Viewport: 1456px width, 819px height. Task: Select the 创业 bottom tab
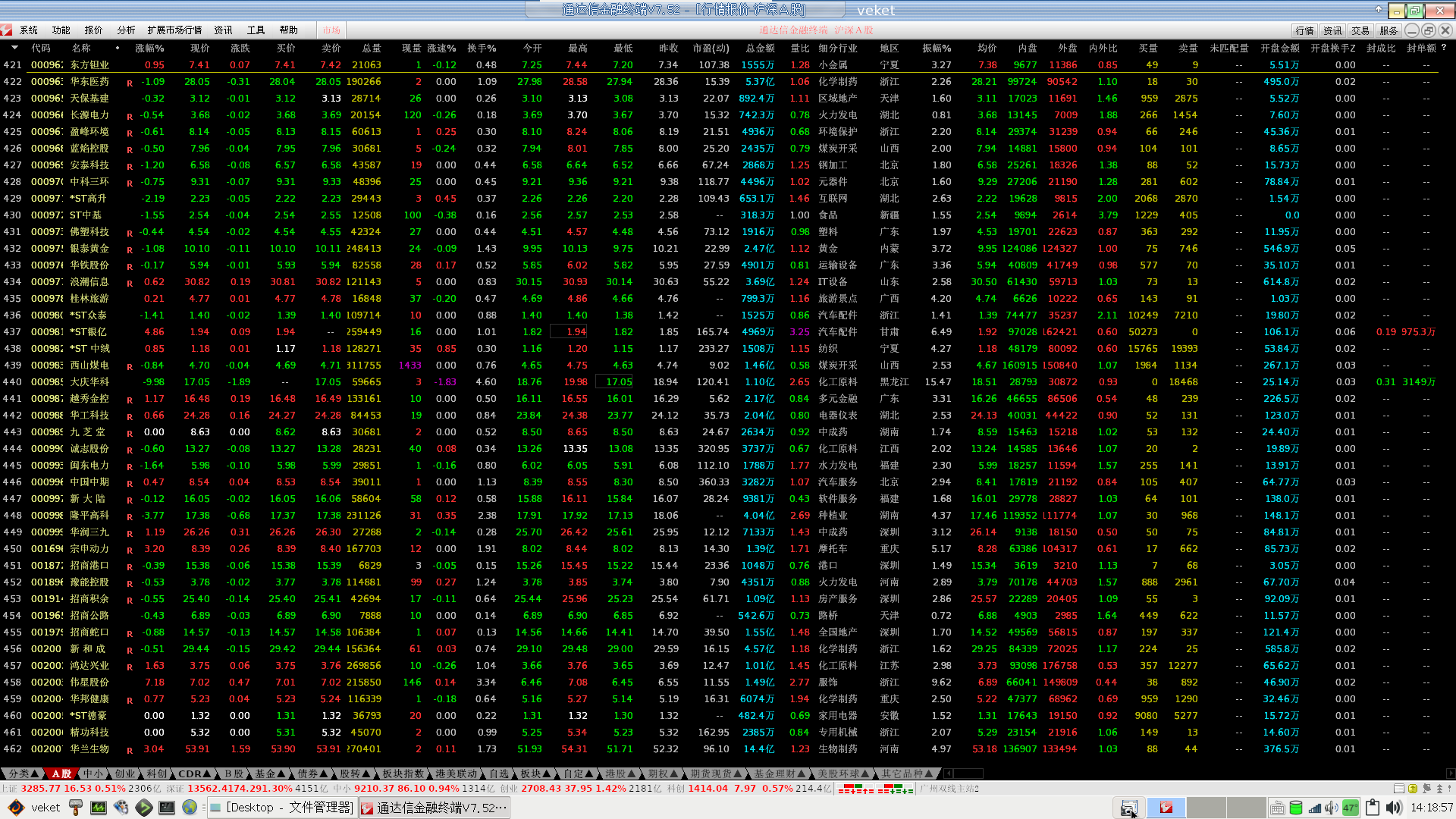click(125, 773)
